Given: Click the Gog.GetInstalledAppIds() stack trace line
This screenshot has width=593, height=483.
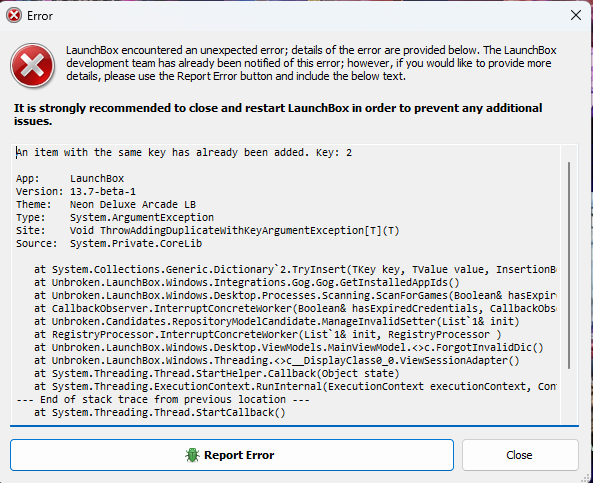Looking at the screenshot, I should pos(247,283).
